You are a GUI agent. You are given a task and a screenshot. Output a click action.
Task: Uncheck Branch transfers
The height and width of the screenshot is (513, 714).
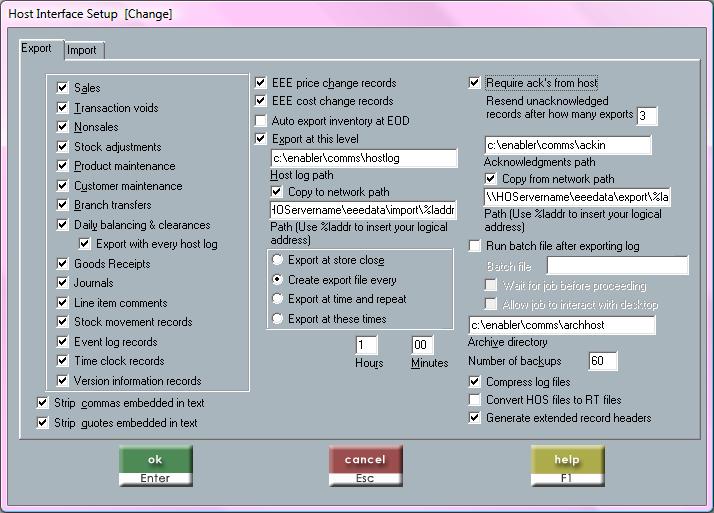pos(62,205)
